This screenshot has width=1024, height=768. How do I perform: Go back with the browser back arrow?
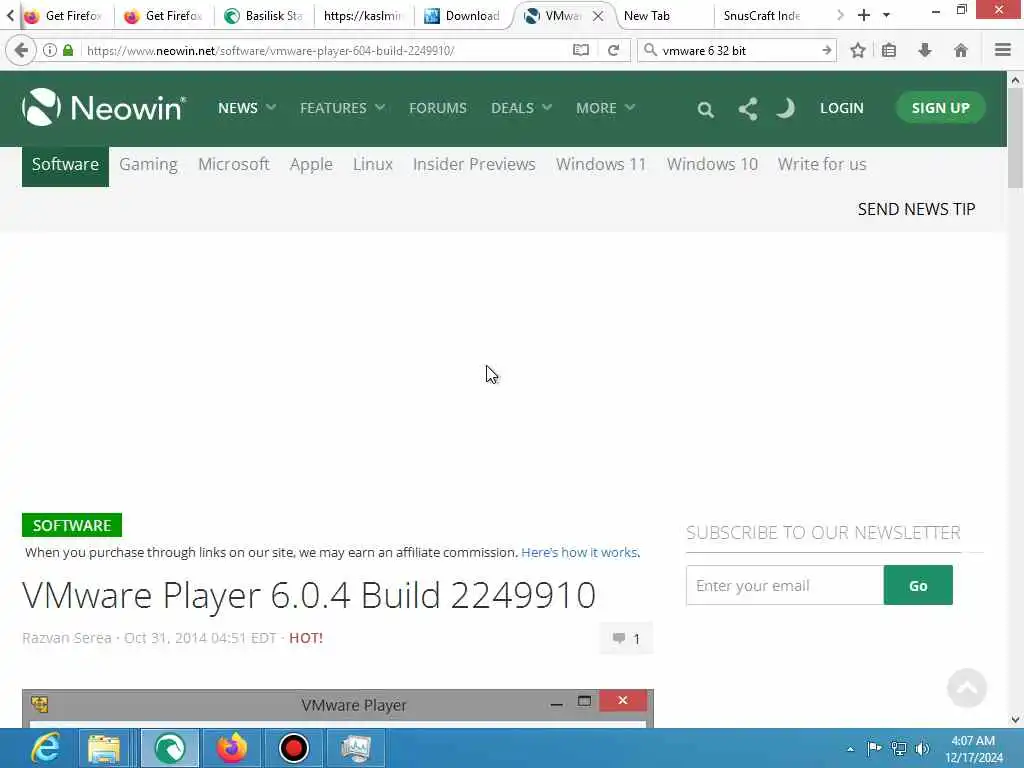point(21,50)
